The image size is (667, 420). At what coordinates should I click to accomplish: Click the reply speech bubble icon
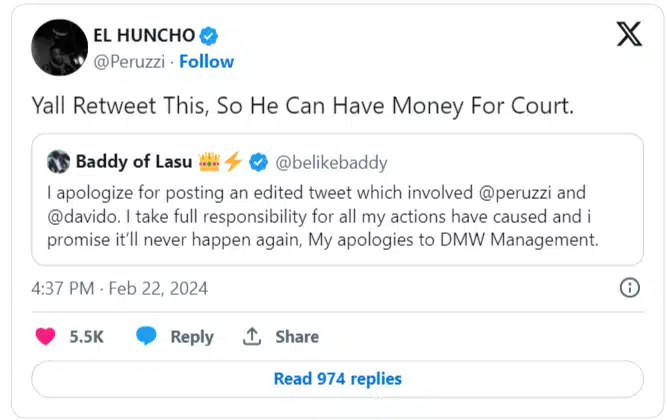pyautogui.click(x=147, y=336)
